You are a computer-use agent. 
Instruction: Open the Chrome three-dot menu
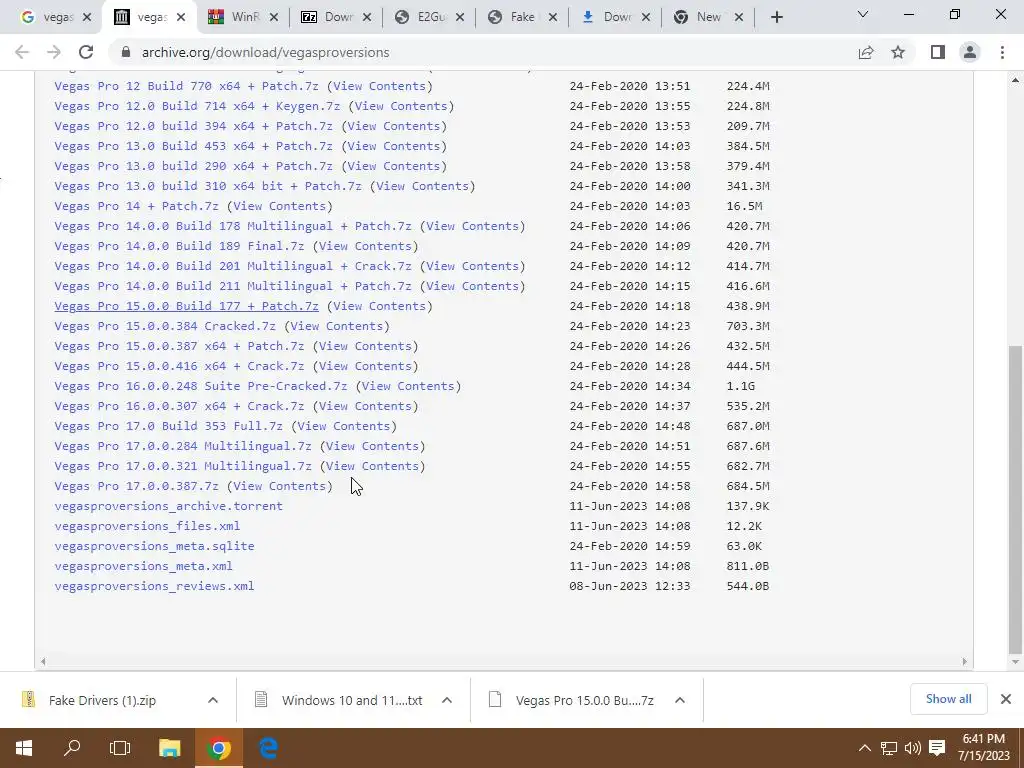coord(1002,52)
